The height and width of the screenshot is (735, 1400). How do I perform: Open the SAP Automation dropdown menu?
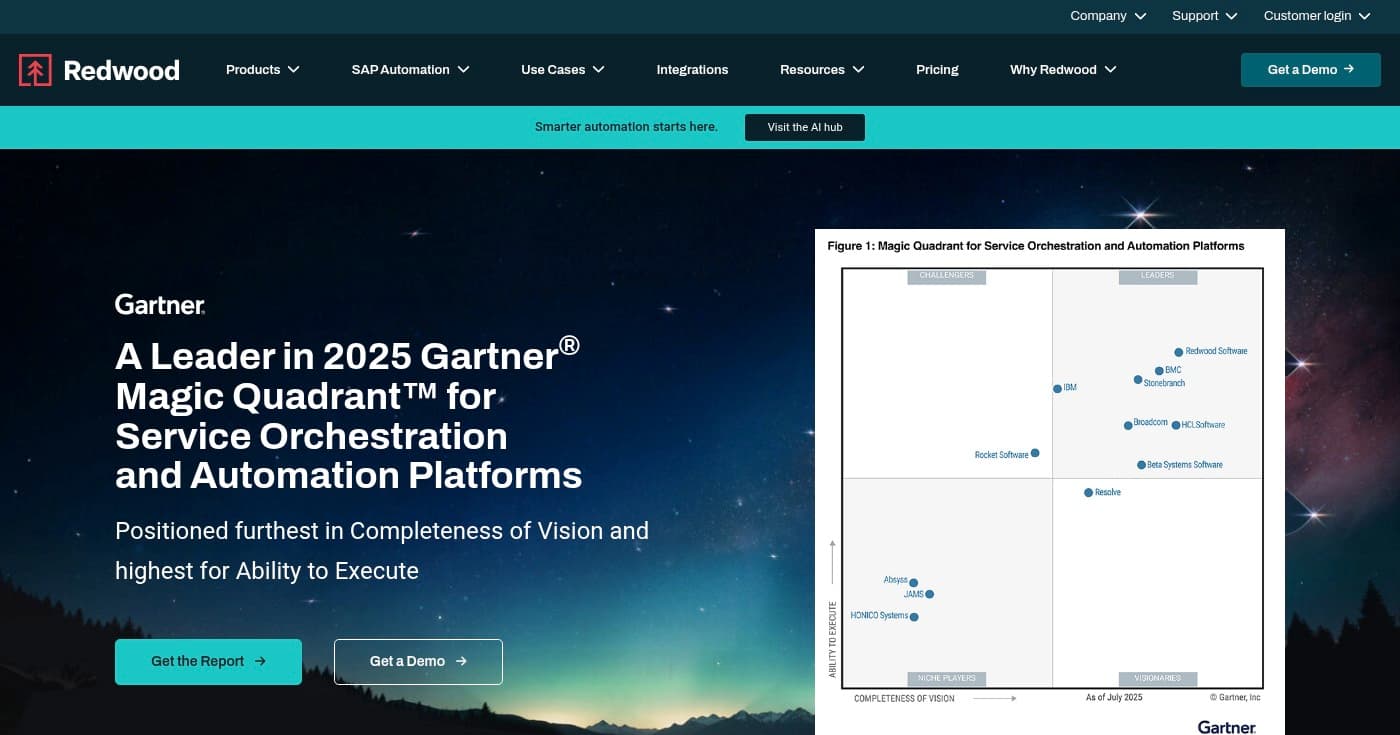pos(410,69)
